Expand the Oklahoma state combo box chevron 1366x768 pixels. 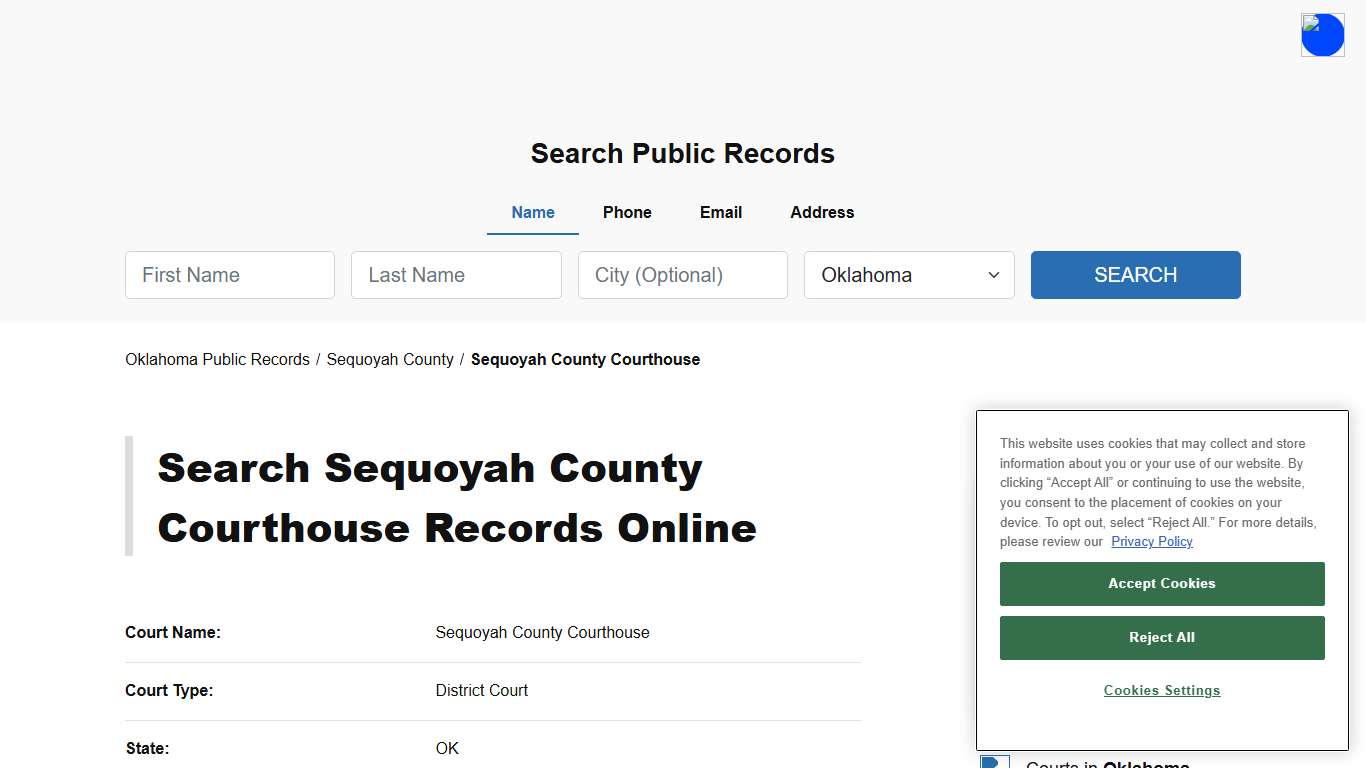pos(993,275)
